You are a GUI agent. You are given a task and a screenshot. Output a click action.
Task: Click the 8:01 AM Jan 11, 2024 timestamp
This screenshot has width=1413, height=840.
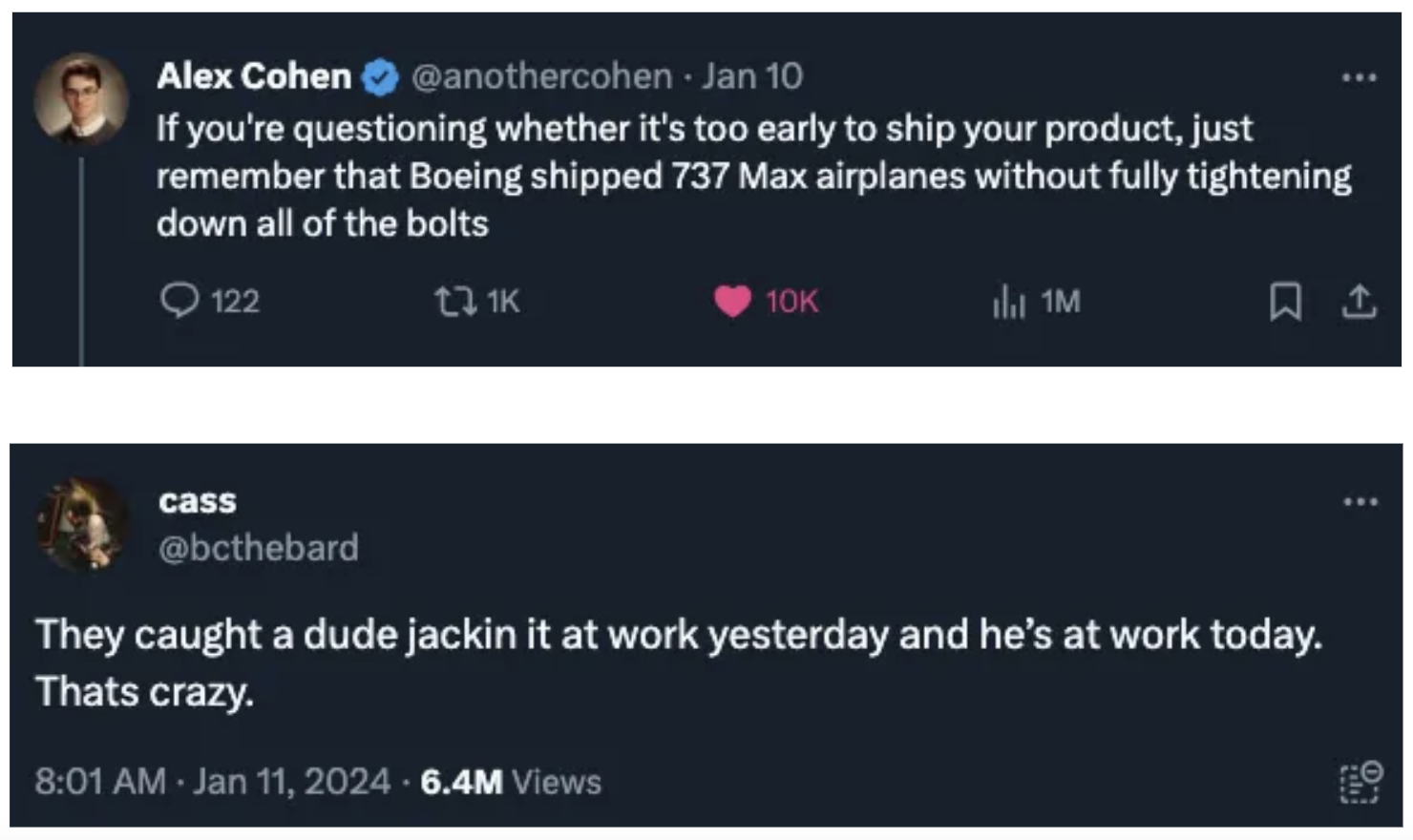[x=212, y=782]
